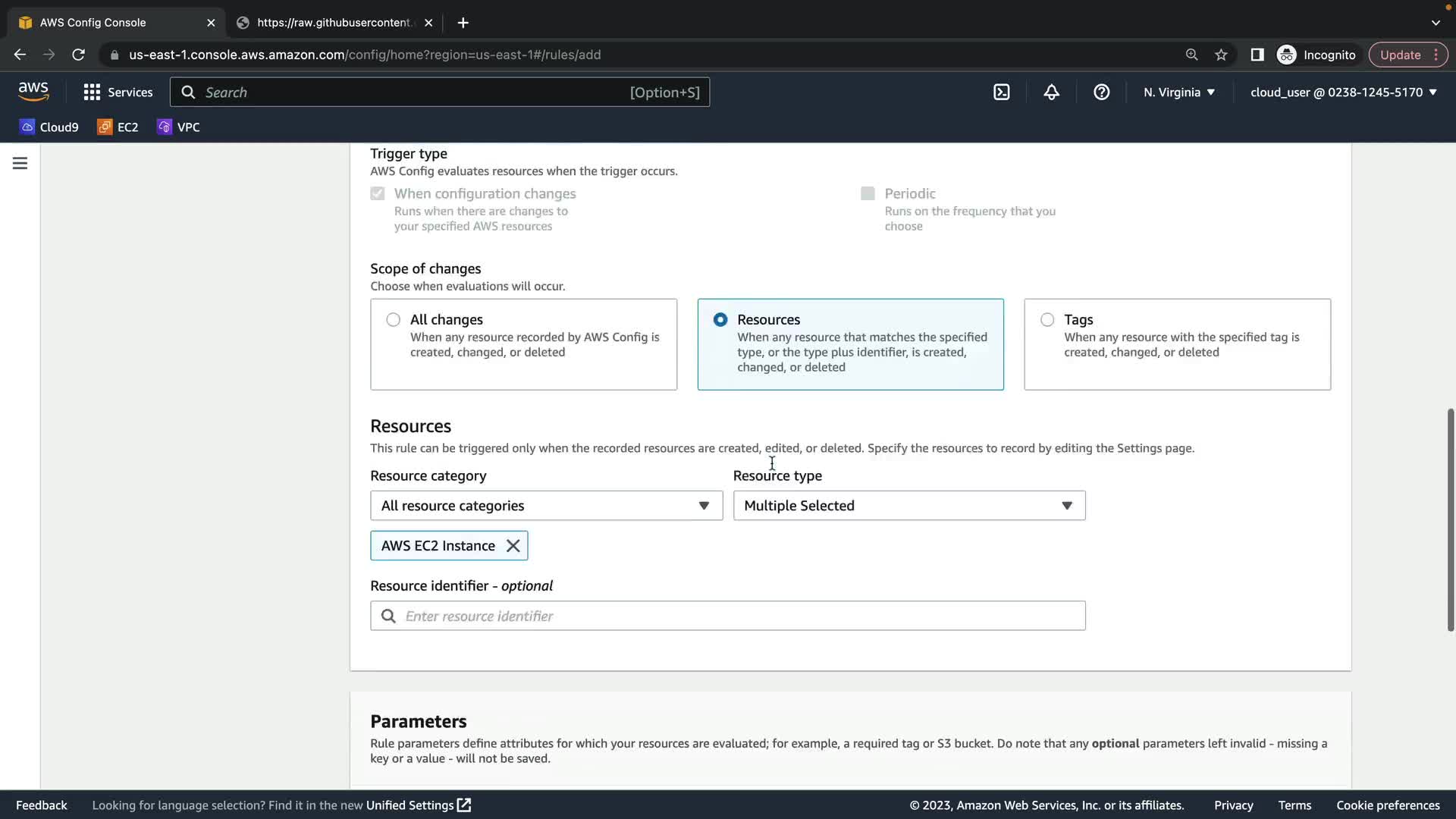
Task: Select the Tags scope radio option
Action: click(x=1047, y=320)
